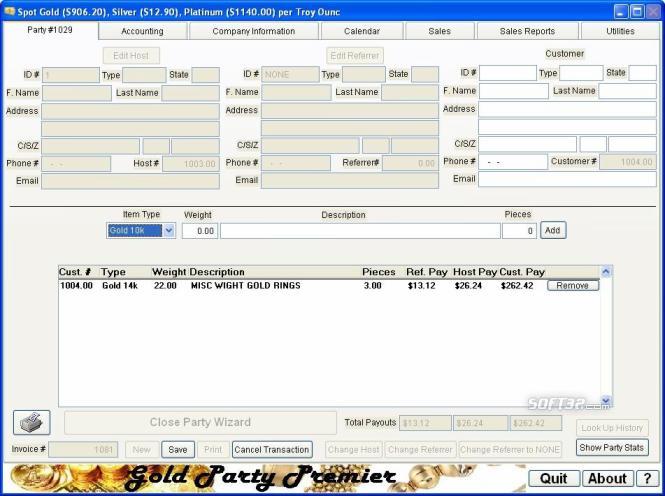The image size is (665, 496).
Task: Click the printer icon button
Action: click(x=31, y=422)
